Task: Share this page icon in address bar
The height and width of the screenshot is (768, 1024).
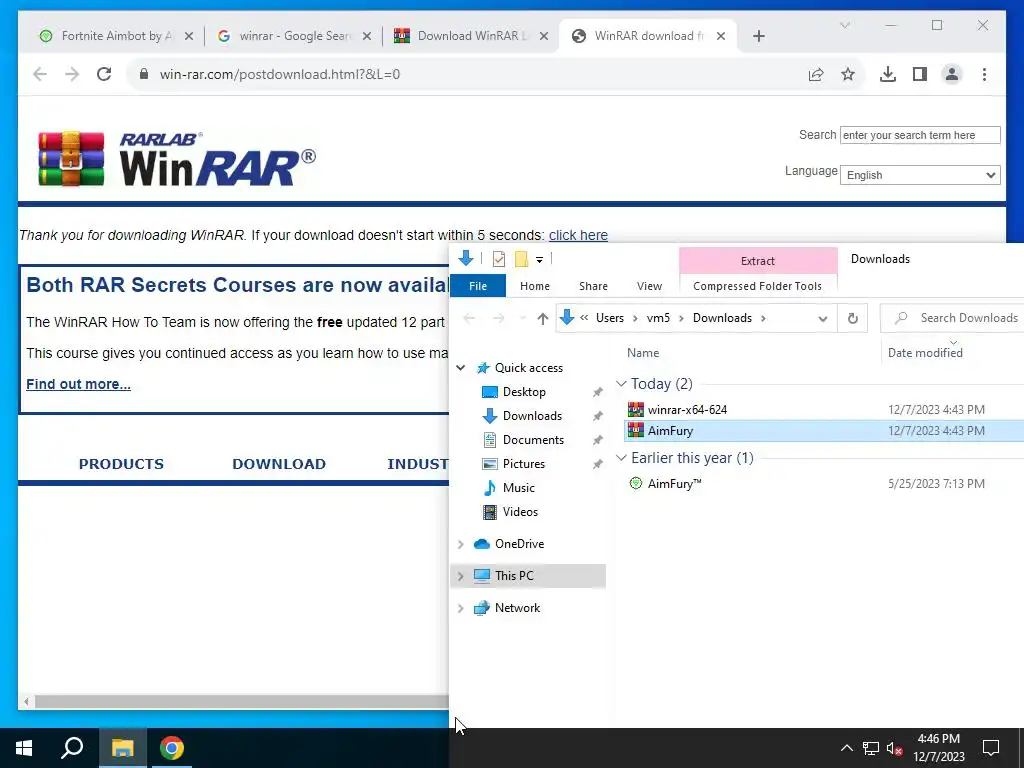Action: [x=816, y=74]
